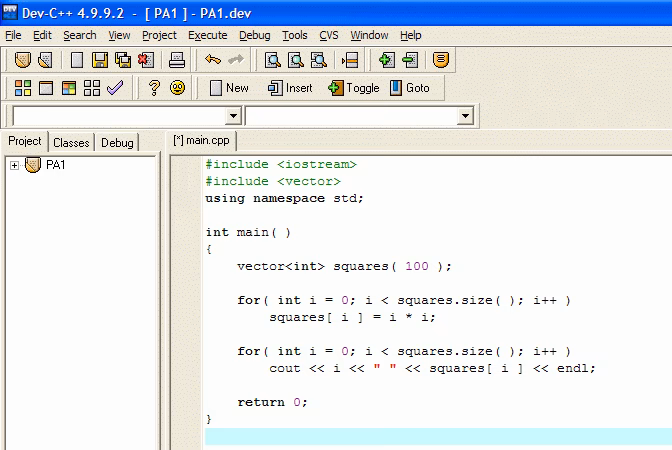Open the File menu
This screenshot has height=450, width=672.
click(x=13, y=35)
